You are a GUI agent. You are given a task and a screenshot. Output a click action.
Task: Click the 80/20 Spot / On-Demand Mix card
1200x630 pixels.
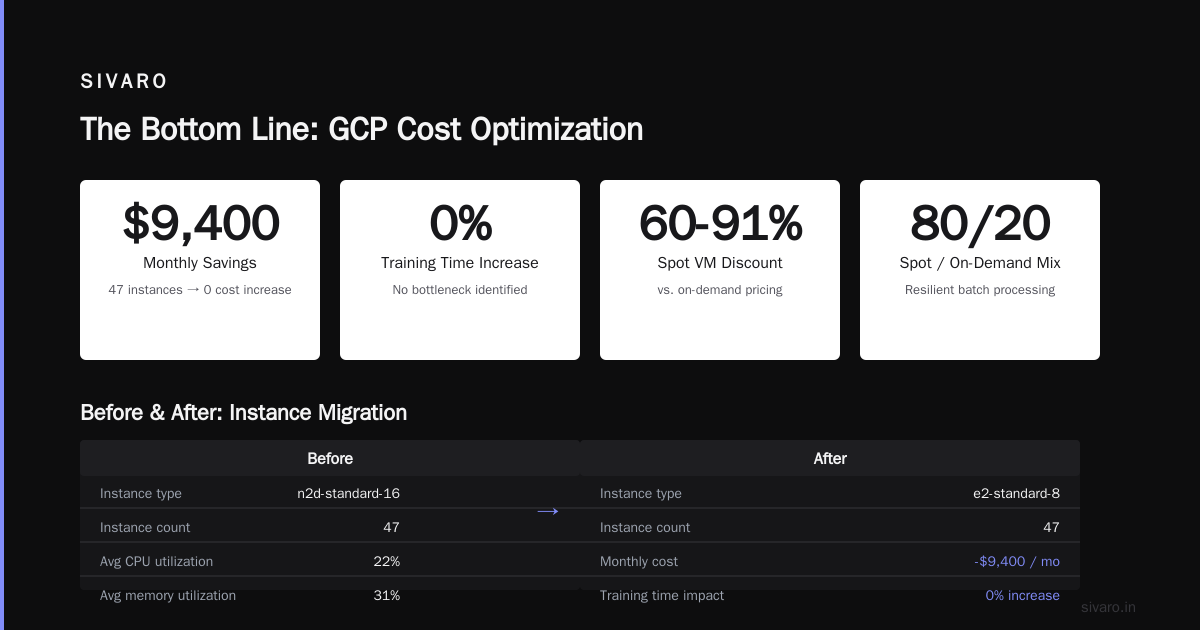(980, 270)
